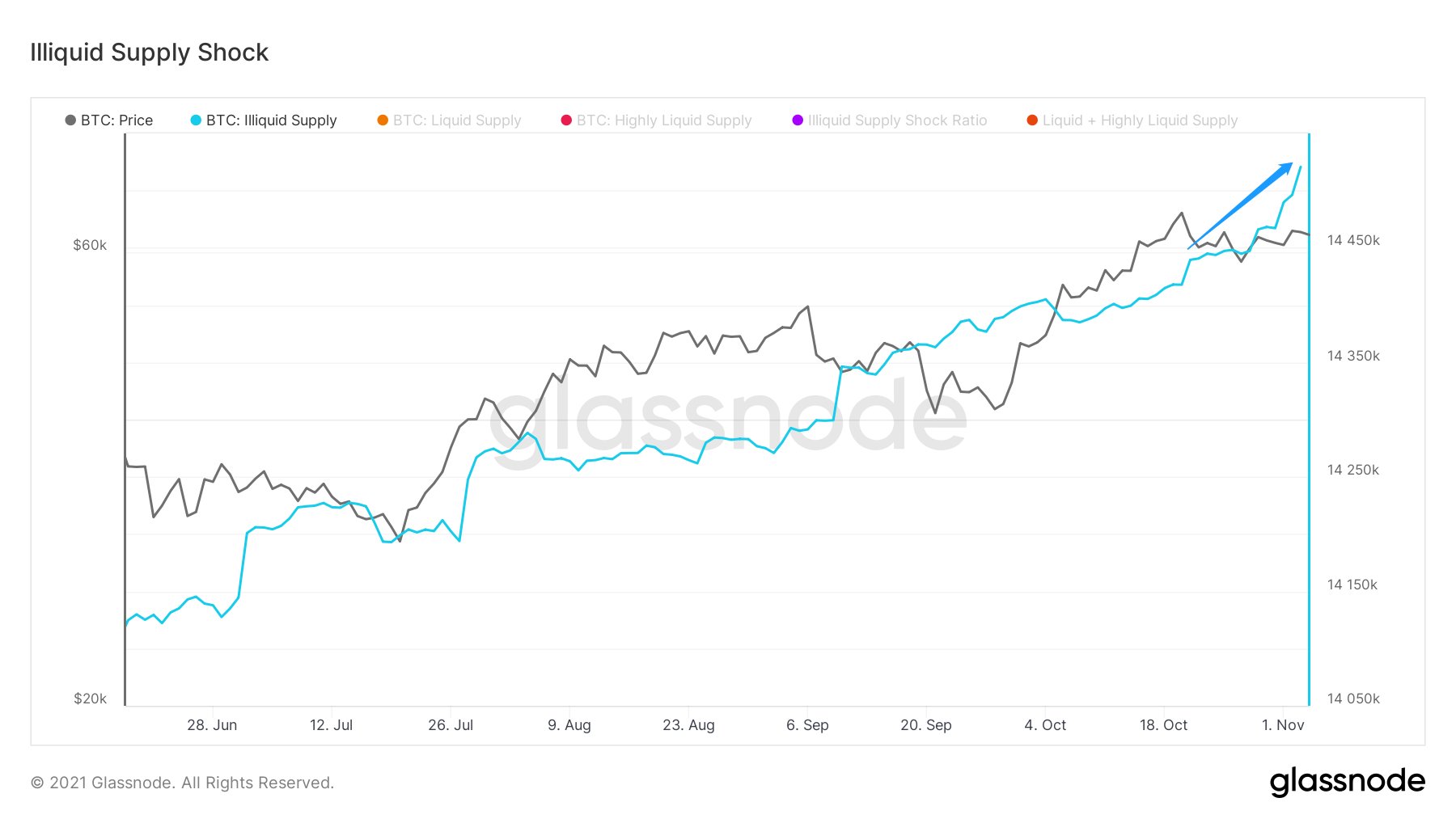Click the blue trend arrow annotation
This screenshot has height=819, width=1456.
pyautogui.click(x=1240, y=205)
